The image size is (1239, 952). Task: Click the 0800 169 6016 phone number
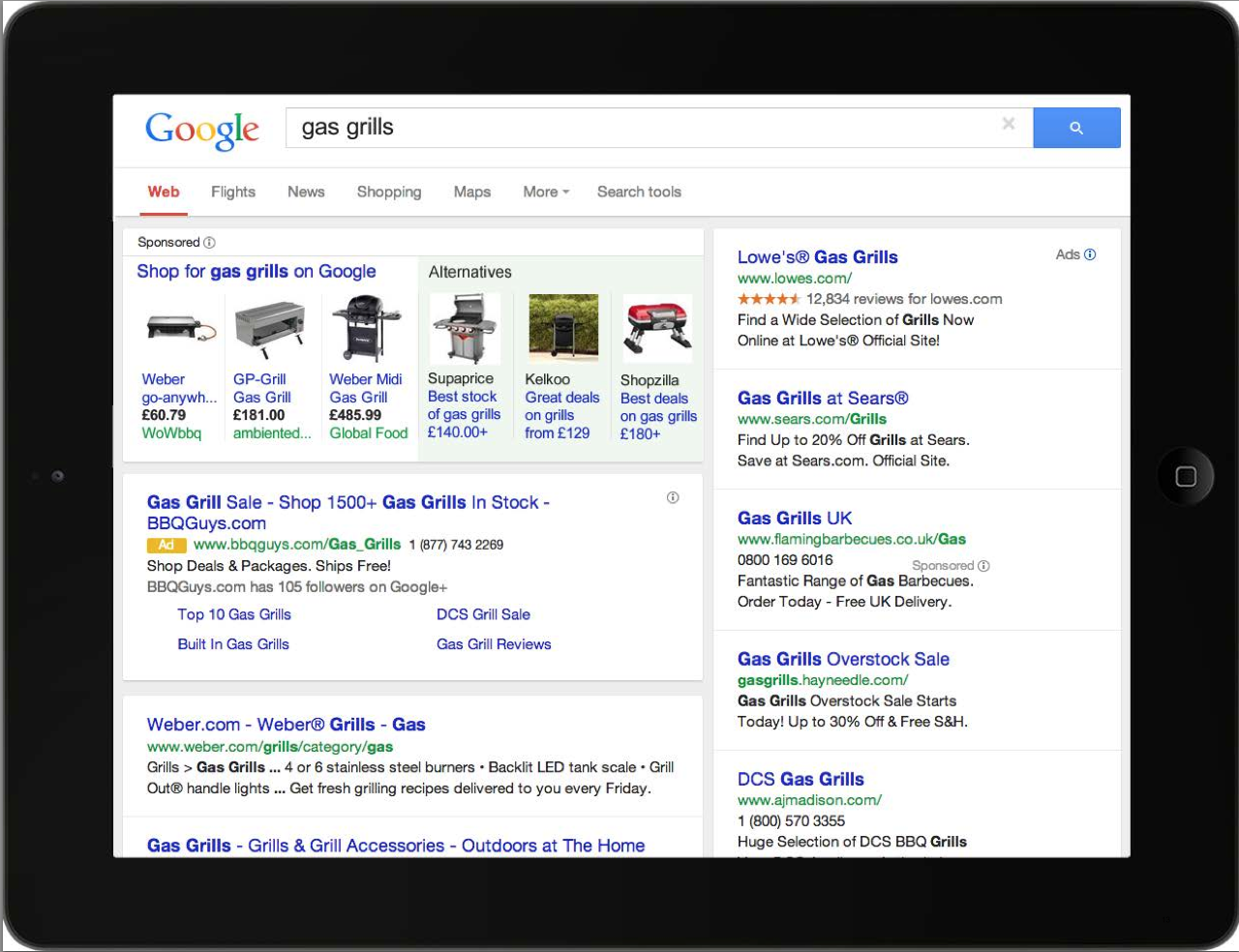(785, 560)
